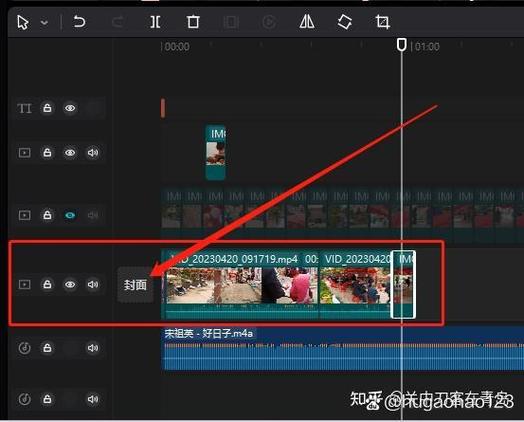
Task: Click the track icon of the dimmed image track
Action: click(x=24, y=215)
